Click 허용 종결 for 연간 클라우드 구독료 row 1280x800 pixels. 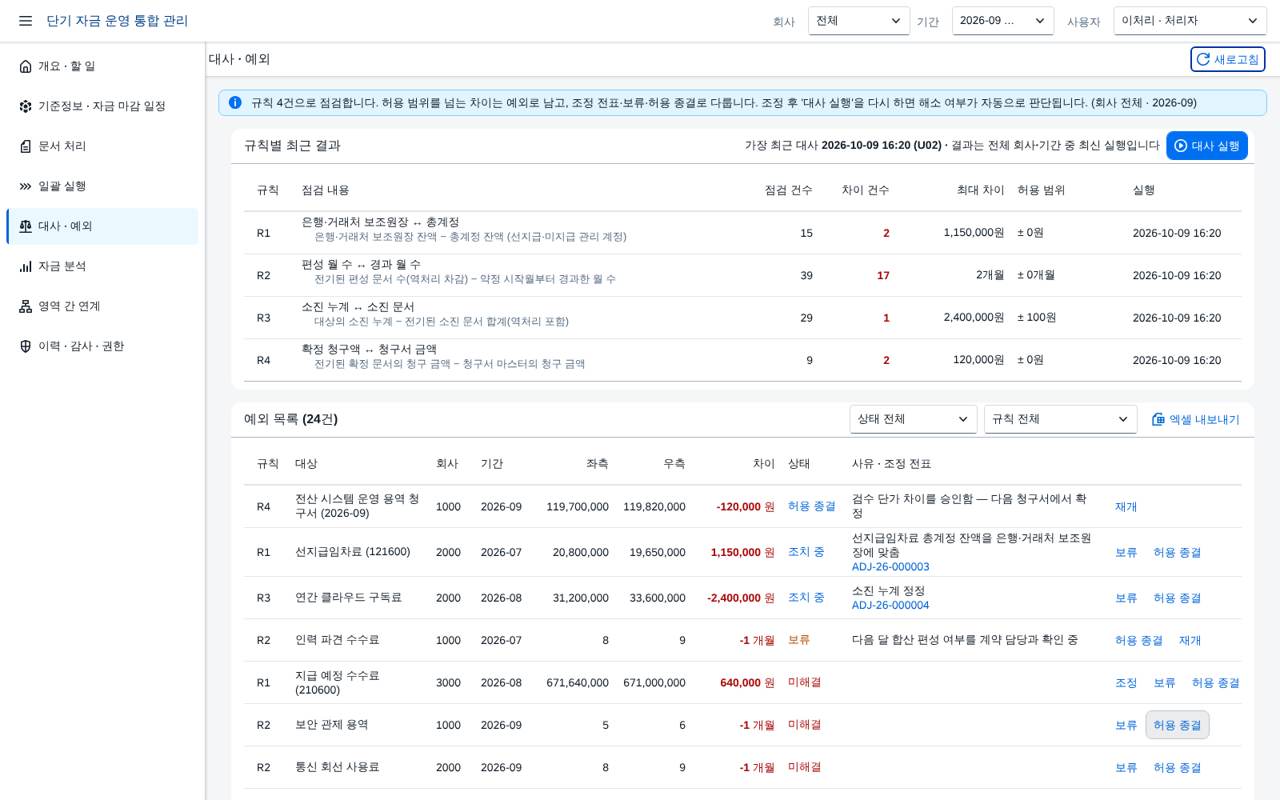[x=1177, y=598]
